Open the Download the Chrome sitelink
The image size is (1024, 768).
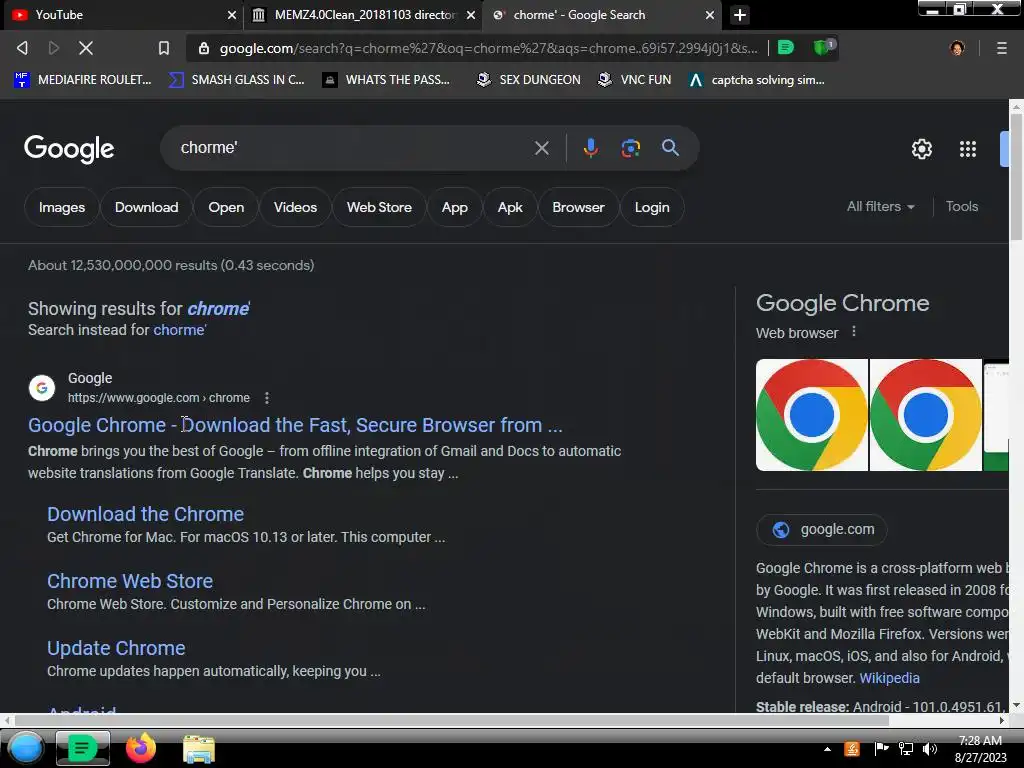click(145, 514)
